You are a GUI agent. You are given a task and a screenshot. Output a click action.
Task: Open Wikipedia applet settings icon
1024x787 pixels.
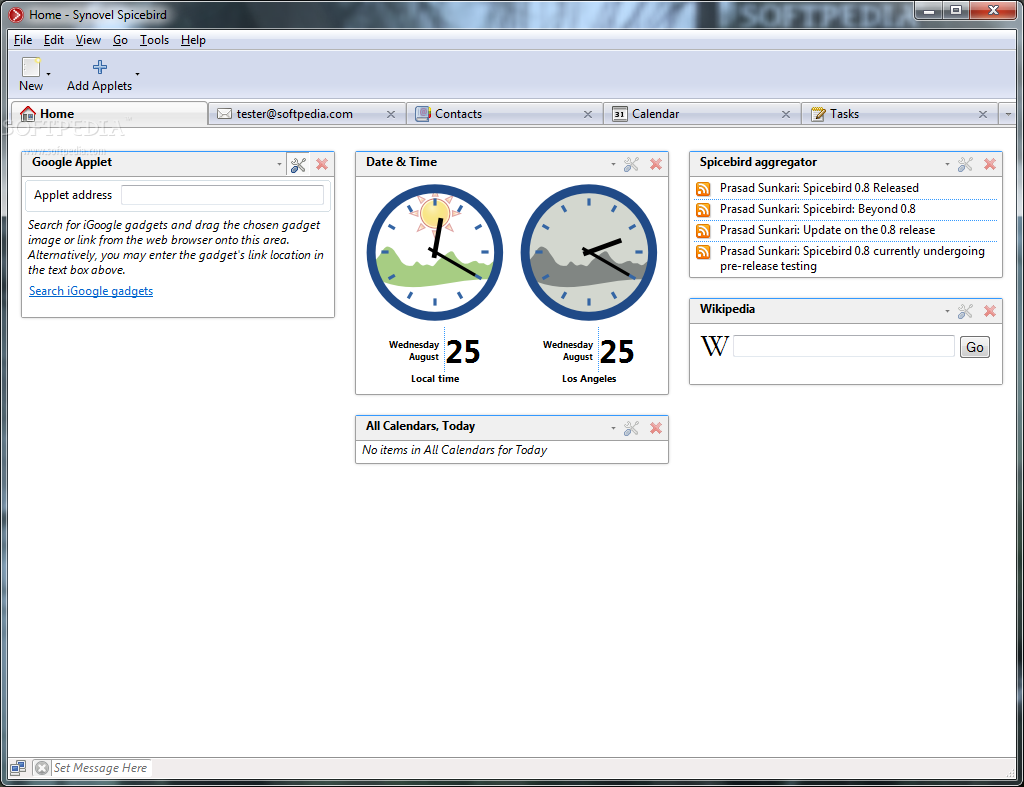pyautogui.click(x=965, y=311)
